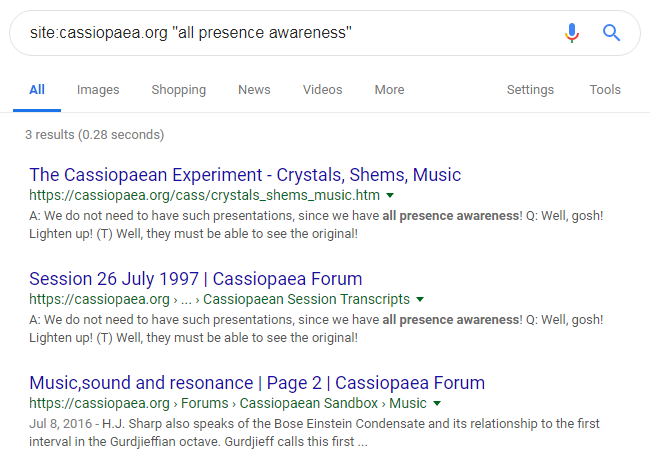Select the All results tab
650x460 pixels.
point(37,90)
